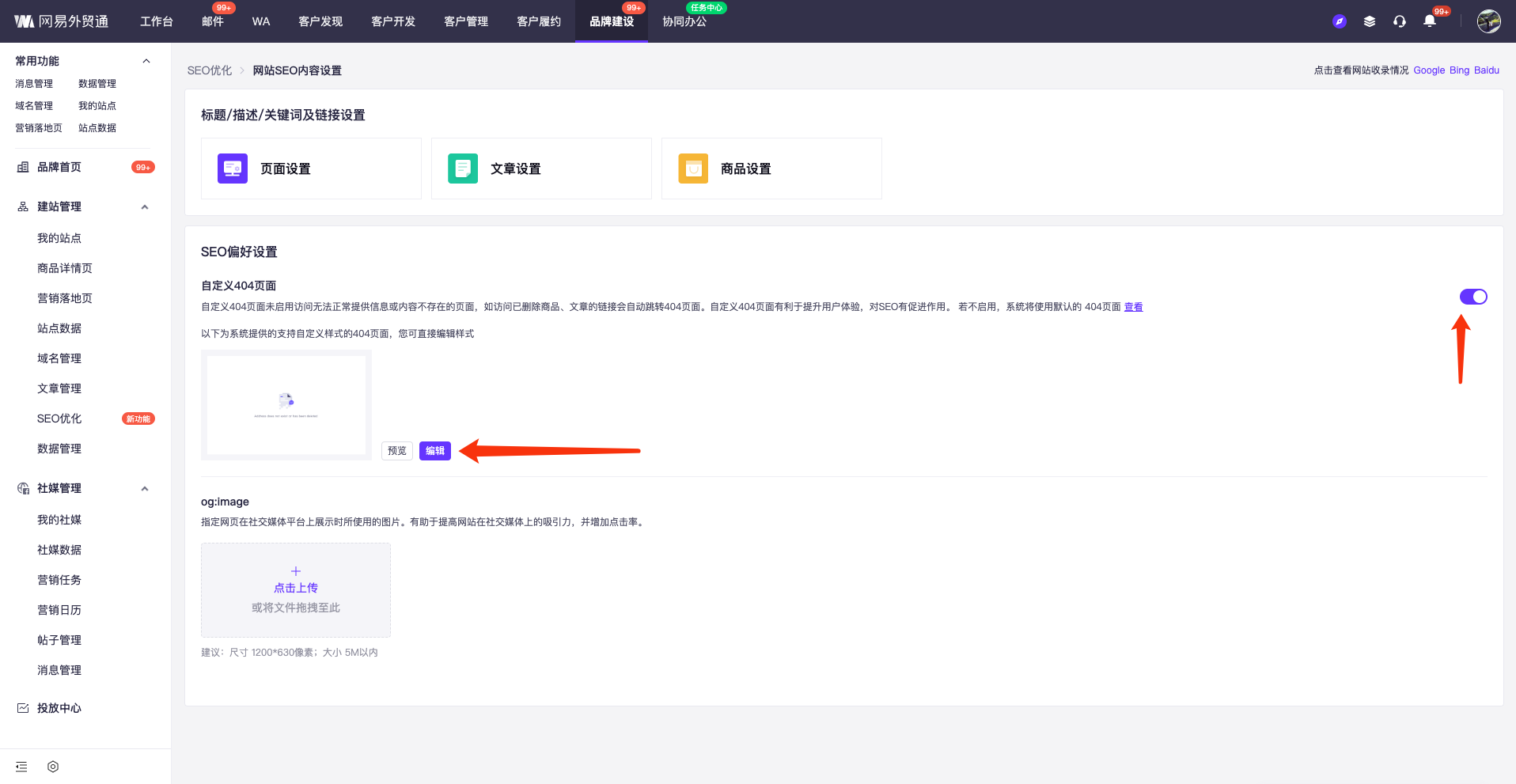Click the og:image 点击上传 upload area
Image resolution: width=1516 pixels, height=784 pixels.
(x=296, y=589)
